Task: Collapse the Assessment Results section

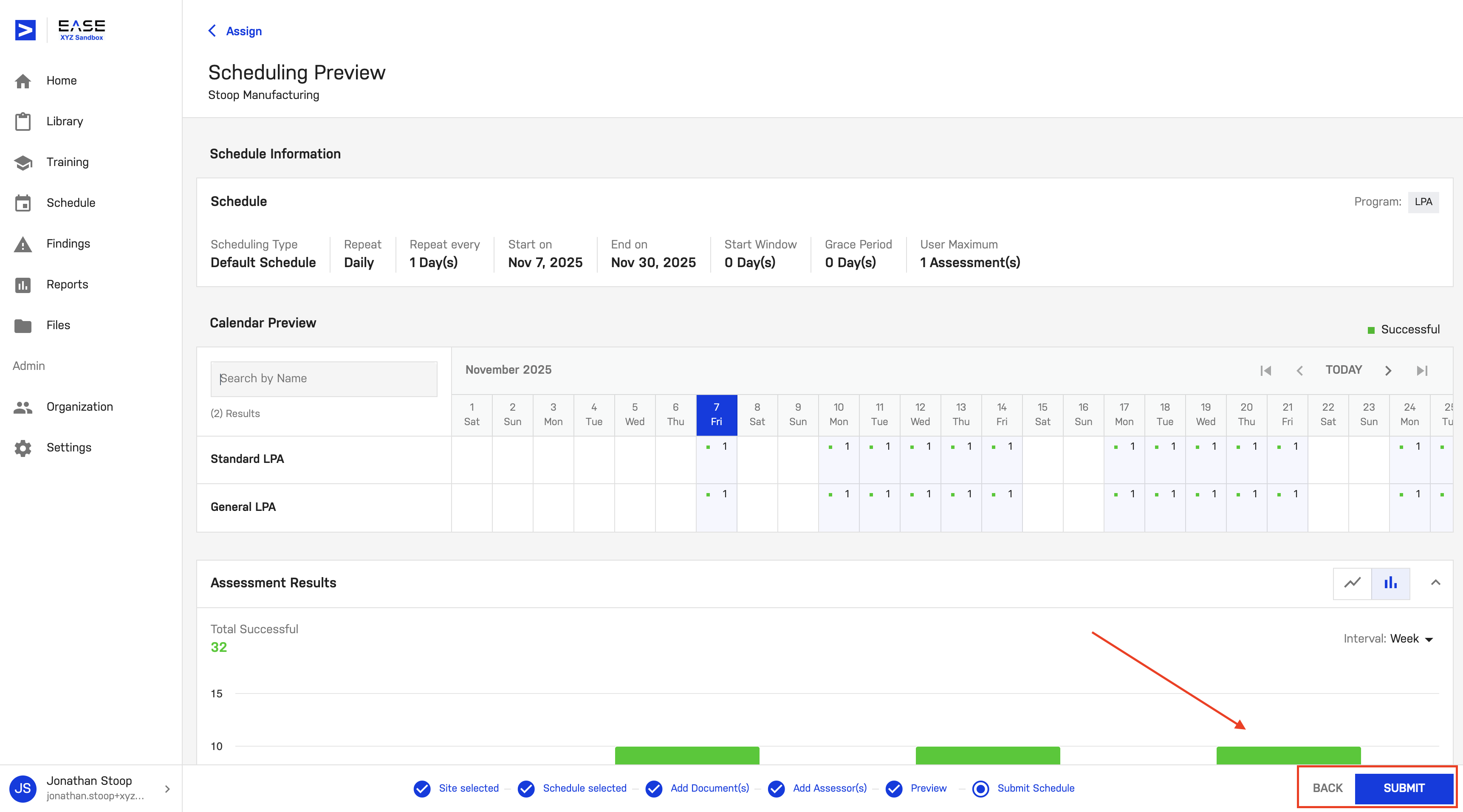Action: [x=1437, y=583]
